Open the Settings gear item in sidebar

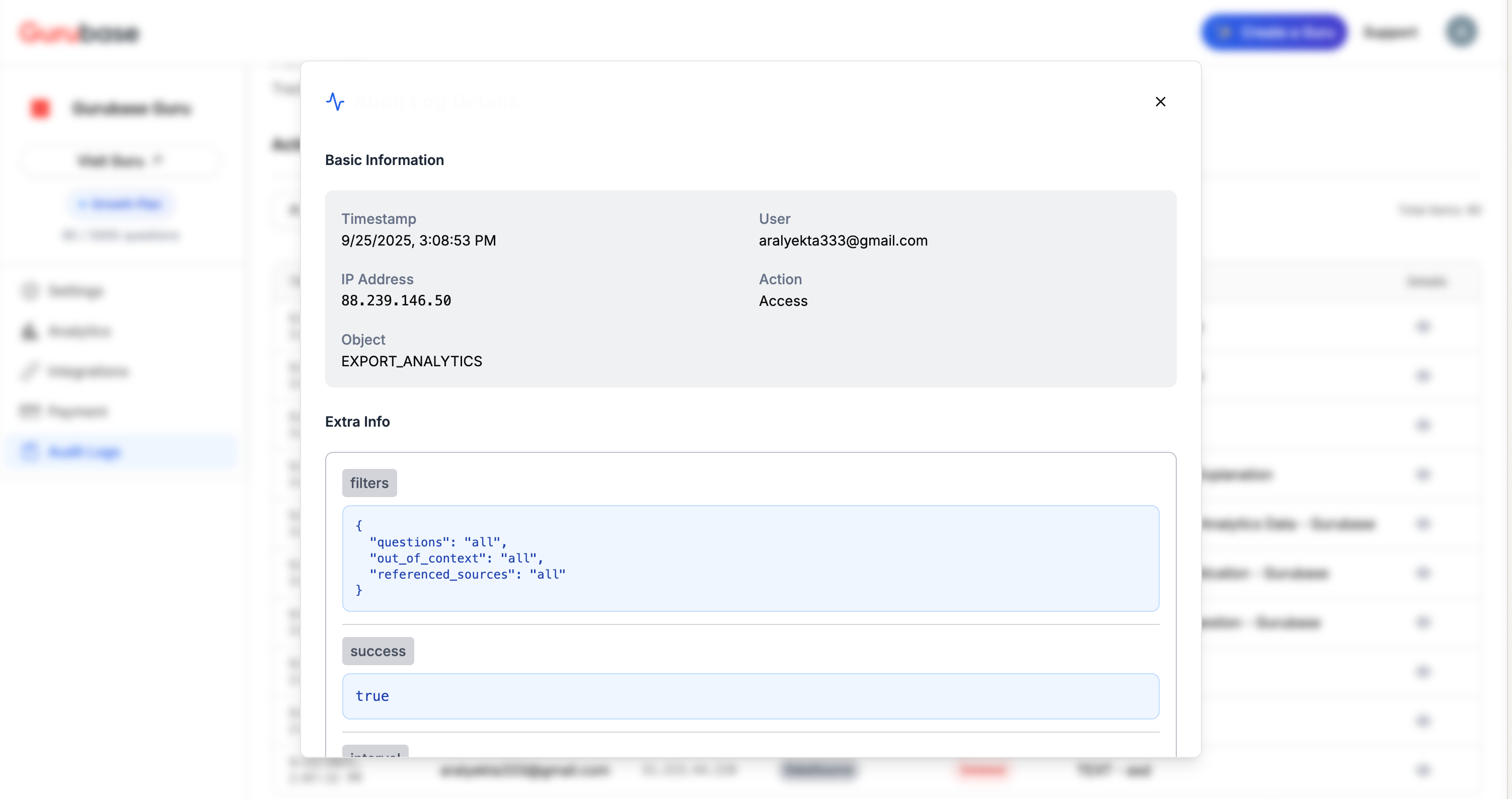(30, 290)
